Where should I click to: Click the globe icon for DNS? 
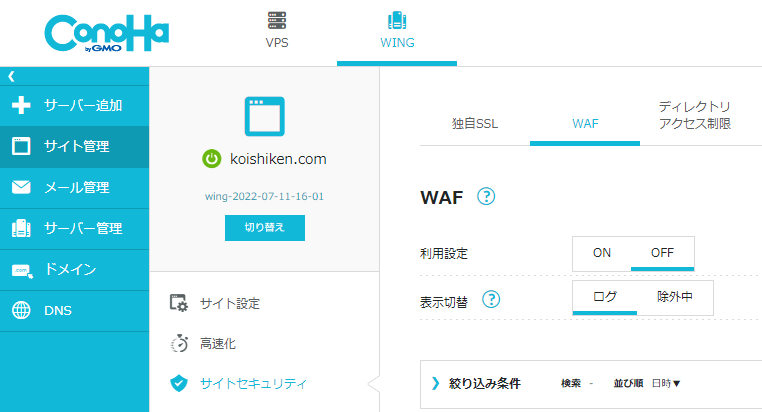pyautogui.click(x=21, y=310)
